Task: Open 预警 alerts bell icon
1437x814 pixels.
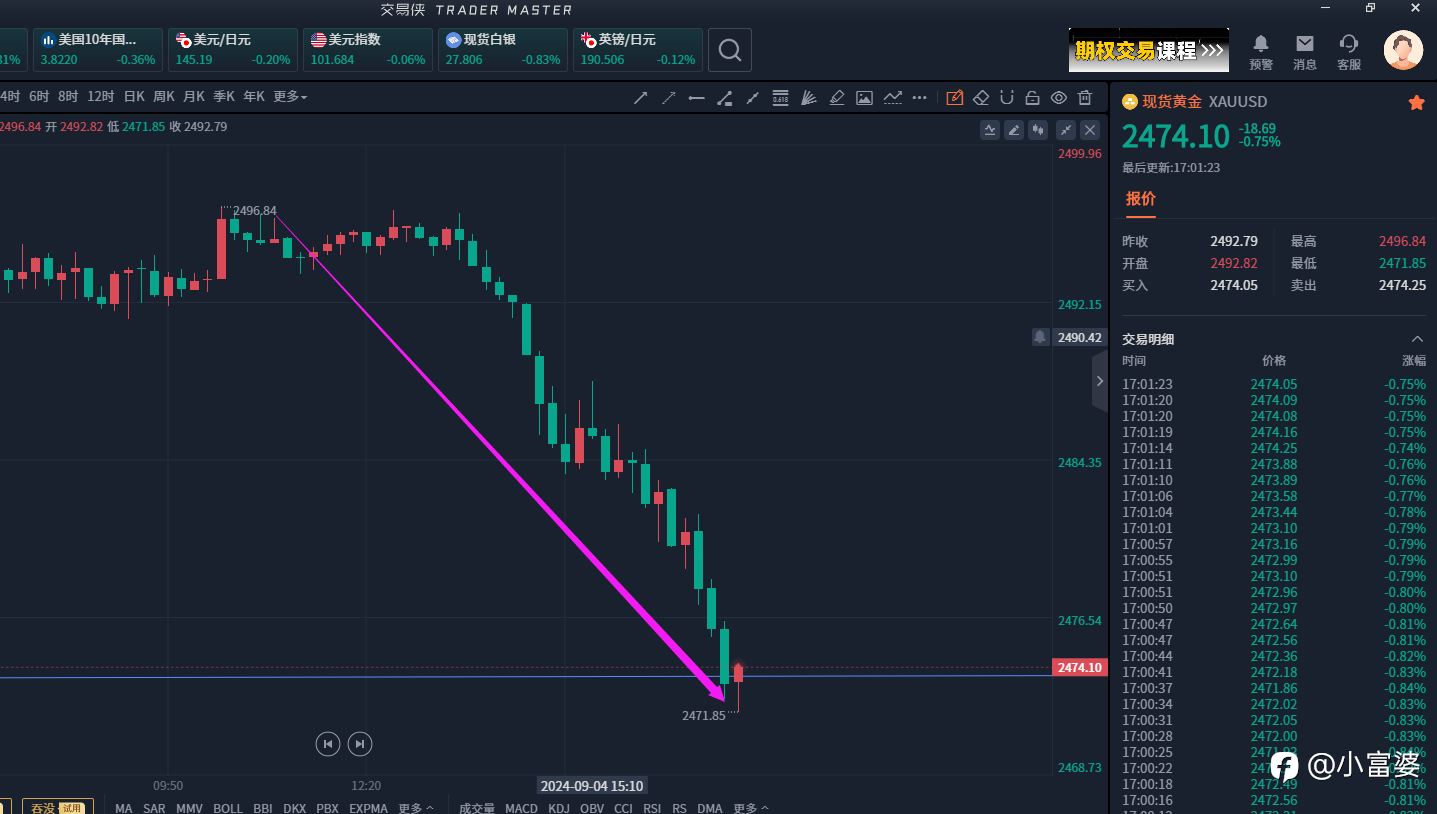Action: point(1261,52)
